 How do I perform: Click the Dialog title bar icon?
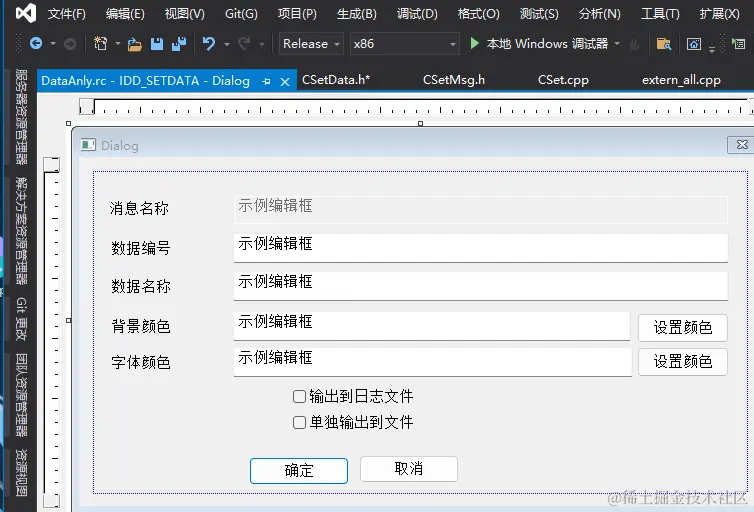click(x=88, y=145)
